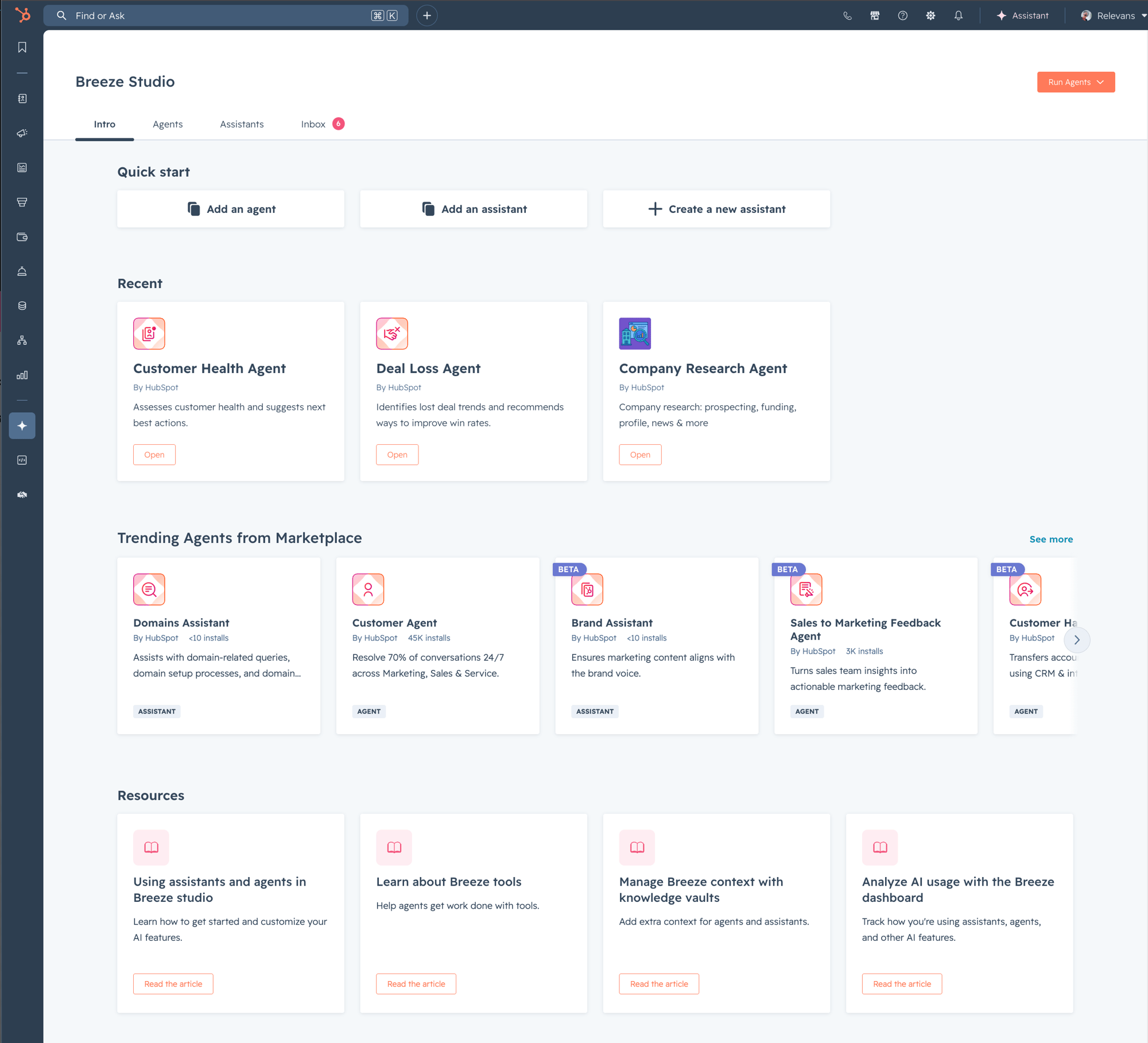Click the book icon above Manage Breeze context
Image resolution: width=1148 pixels, height=1043 pixels.
(x=637, y=847)
